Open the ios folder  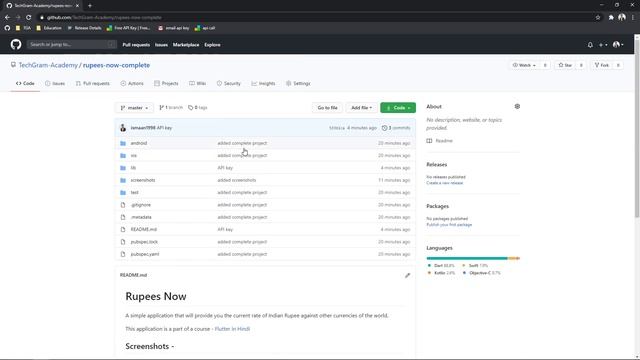tap(133, 156)
